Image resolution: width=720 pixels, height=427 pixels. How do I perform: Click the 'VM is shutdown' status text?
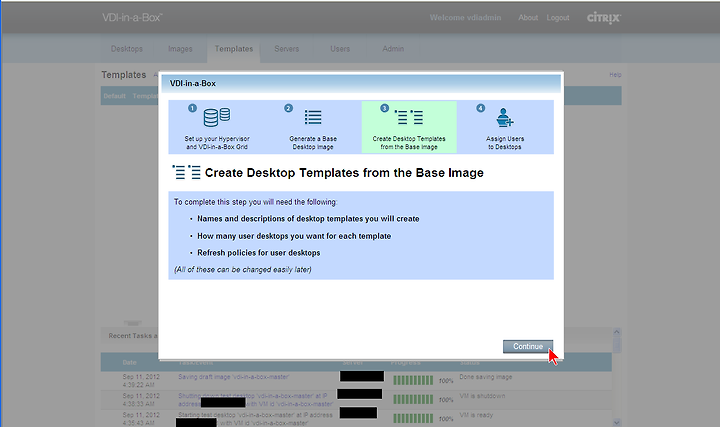tap(482, 396)
